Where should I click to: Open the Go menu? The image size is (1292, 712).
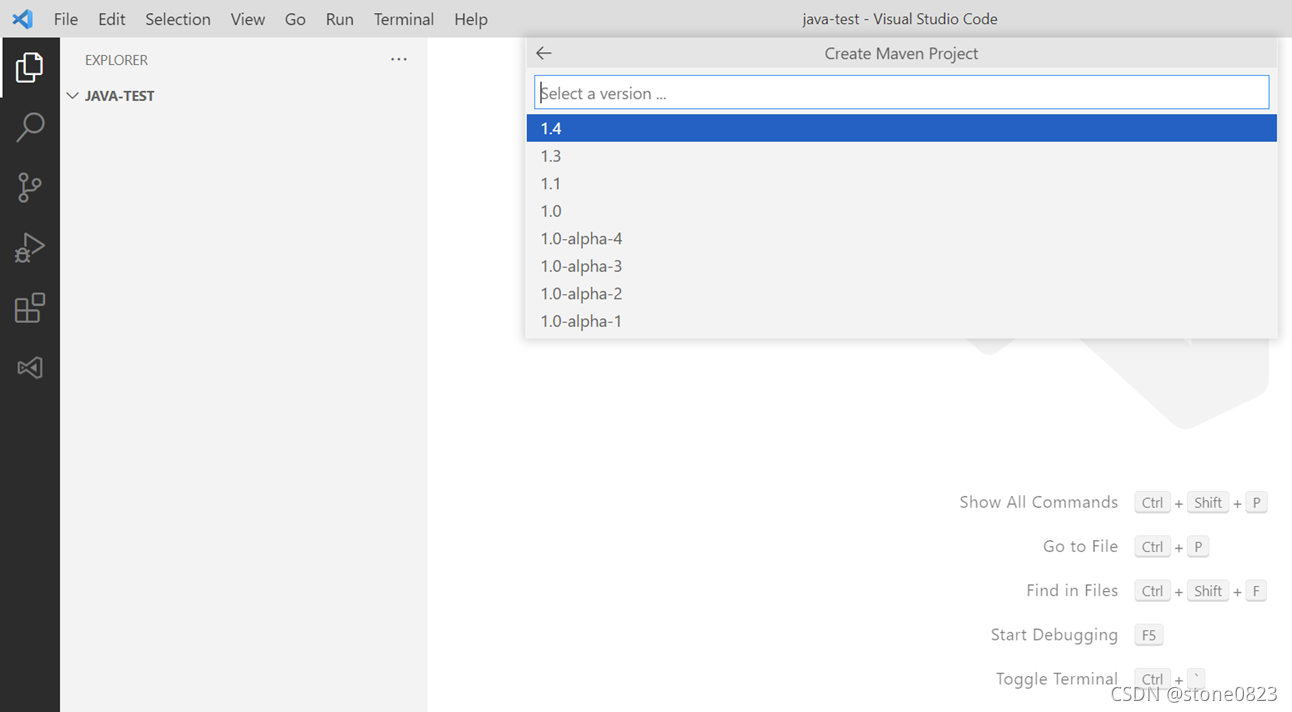[x=295, y=19]
